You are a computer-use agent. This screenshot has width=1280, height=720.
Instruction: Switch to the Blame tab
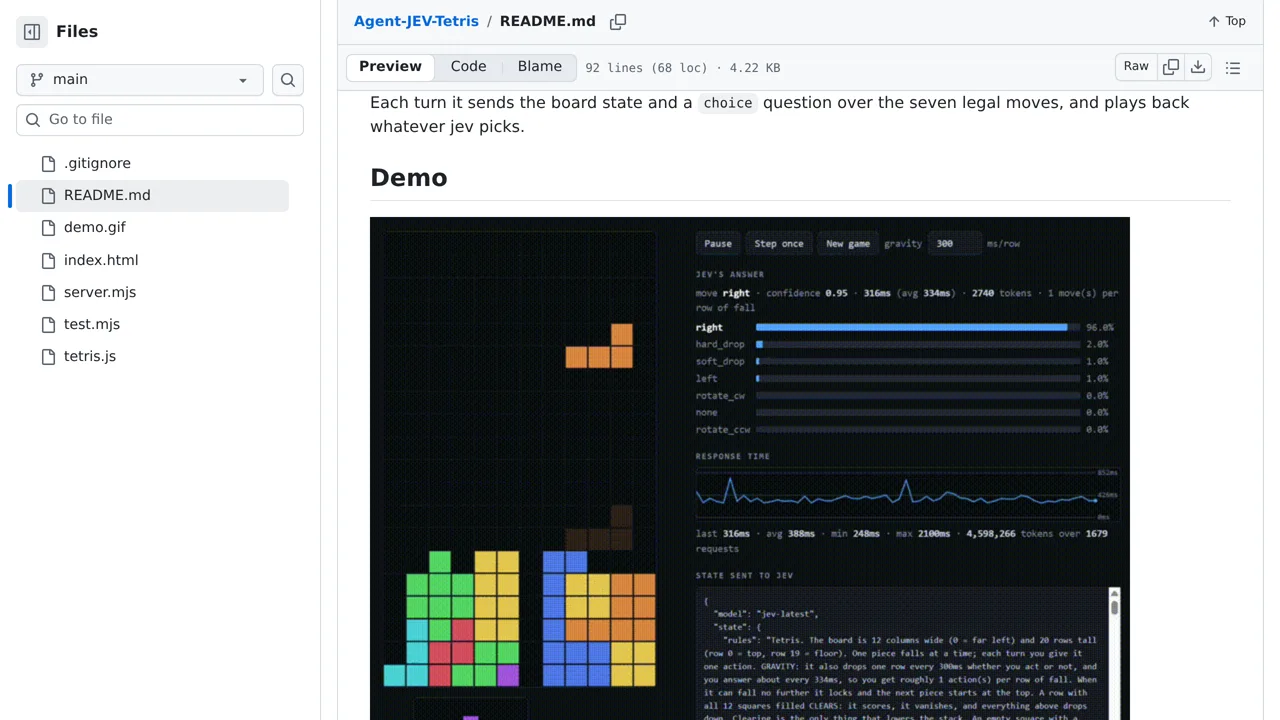[540, 67]
